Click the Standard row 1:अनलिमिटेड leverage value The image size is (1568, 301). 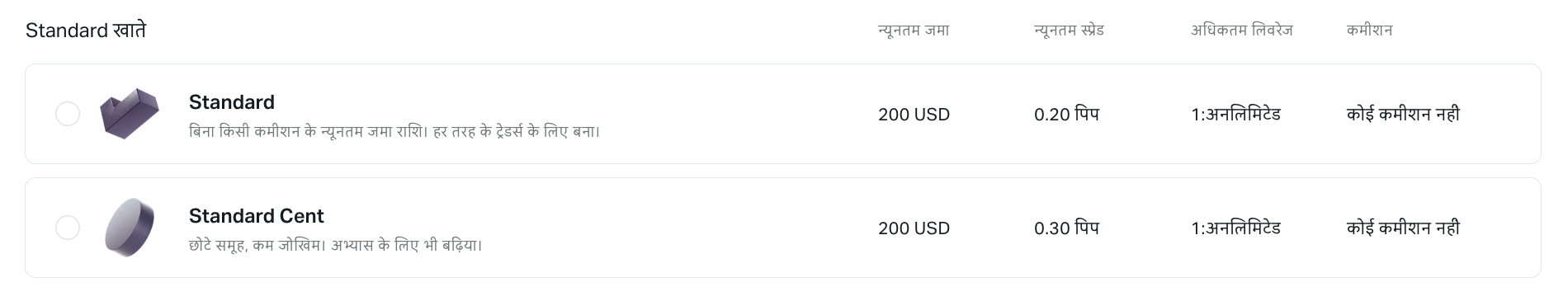pos(1236,115)
